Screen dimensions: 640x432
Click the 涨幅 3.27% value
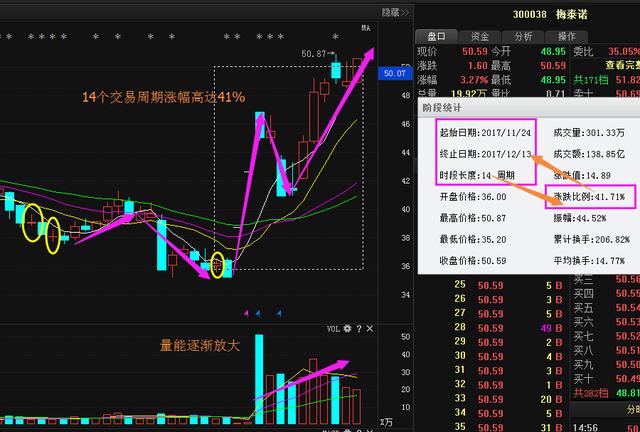coord(474,80)
